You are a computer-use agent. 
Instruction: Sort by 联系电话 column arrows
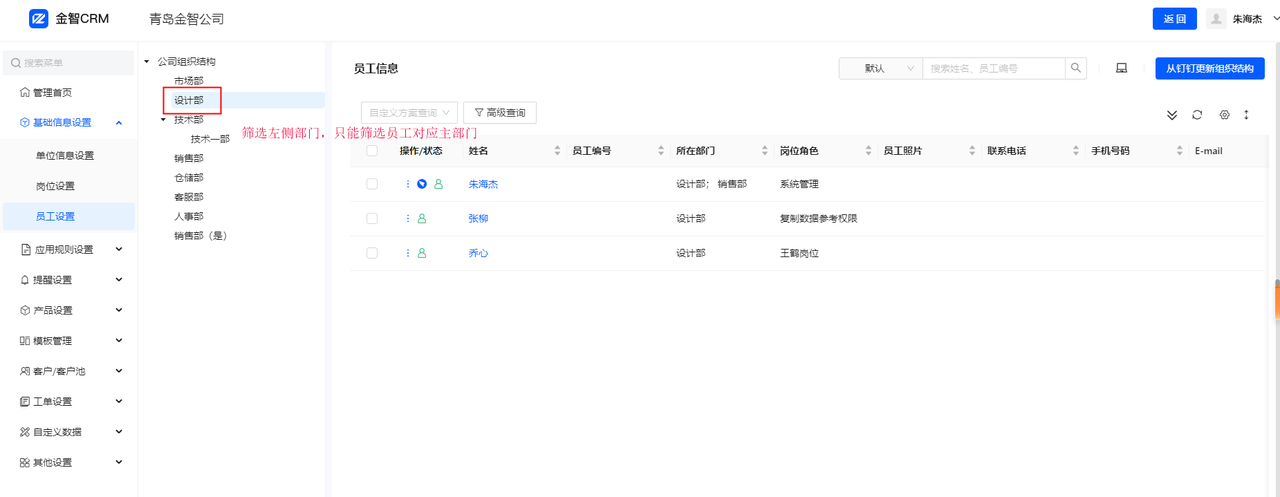pyautogui.click(x=1077, y=151)
